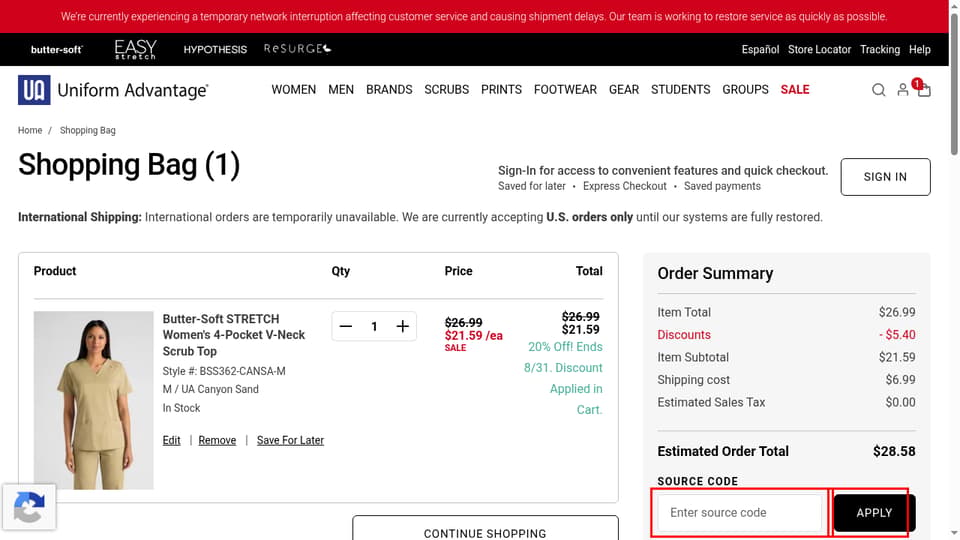Open the butter-soft brand logo

[x=56, y=50]
